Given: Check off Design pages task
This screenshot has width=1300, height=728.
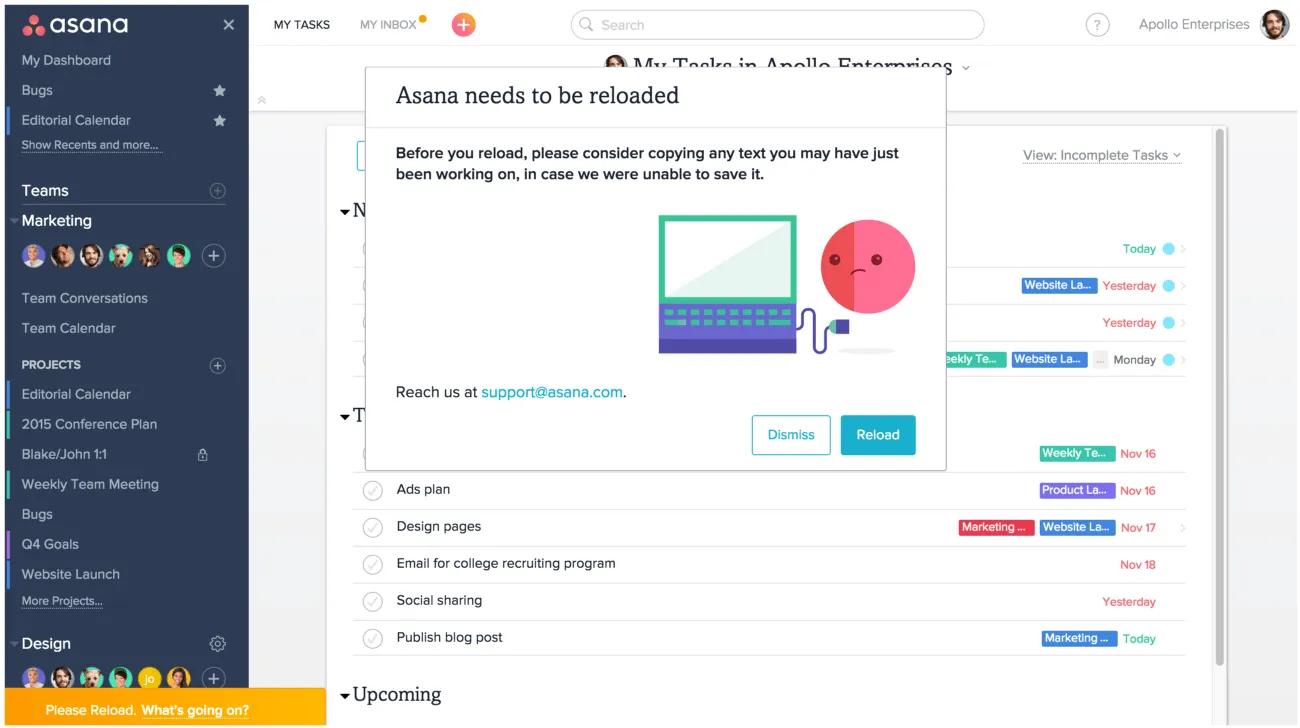Looking at the screenshot, I should coord(373,528).
